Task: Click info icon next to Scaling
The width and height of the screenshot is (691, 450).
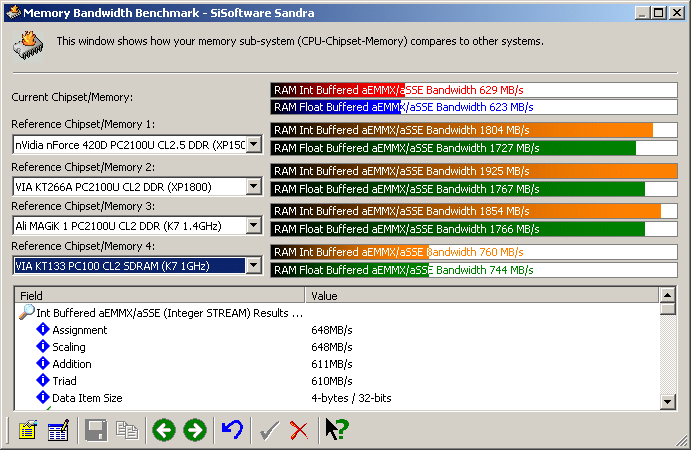Action: point(43,346)
